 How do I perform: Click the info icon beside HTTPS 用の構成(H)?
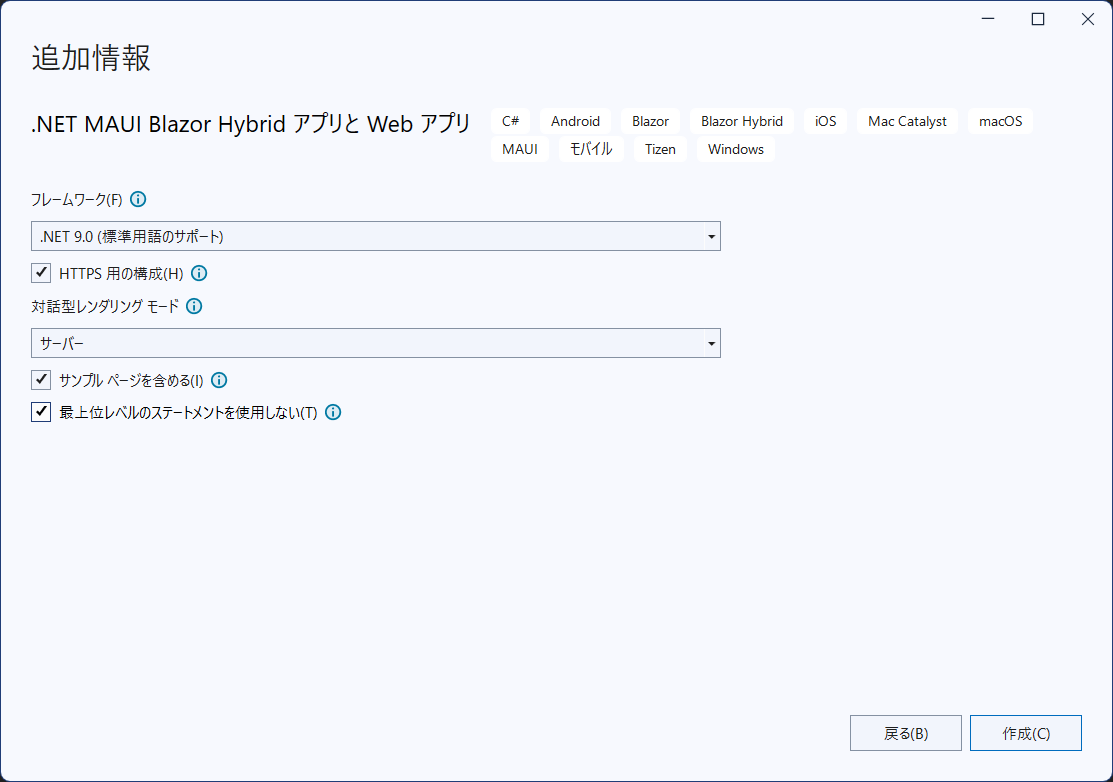199,273
